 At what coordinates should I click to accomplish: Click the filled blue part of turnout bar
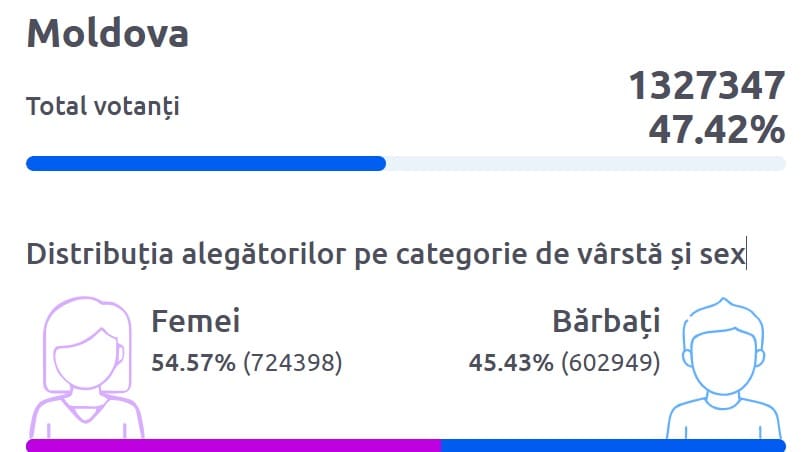(205, 164)
